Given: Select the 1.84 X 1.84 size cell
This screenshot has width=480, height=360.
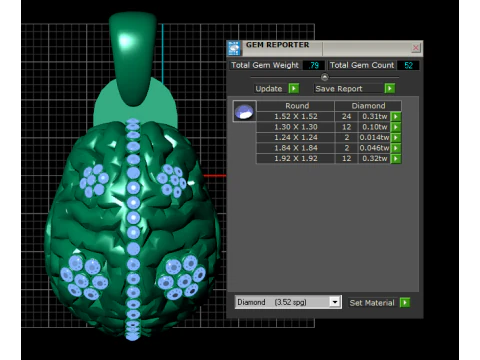Looking at the screenshot, I should [x=296, y=148].
